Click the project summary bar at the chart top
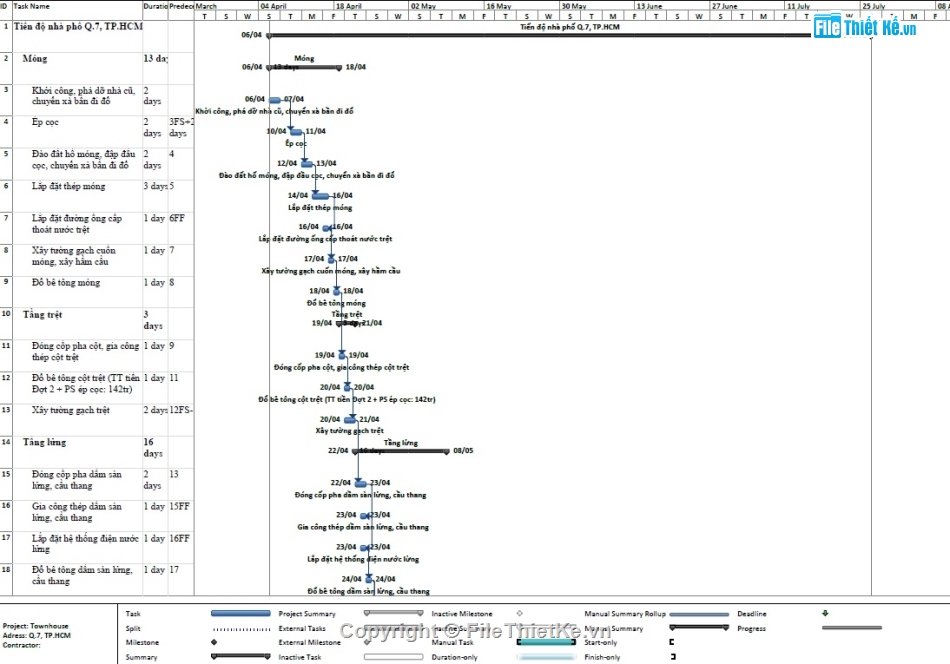Image resolution: width=950 pixels, height=664 pixels. 539,35
